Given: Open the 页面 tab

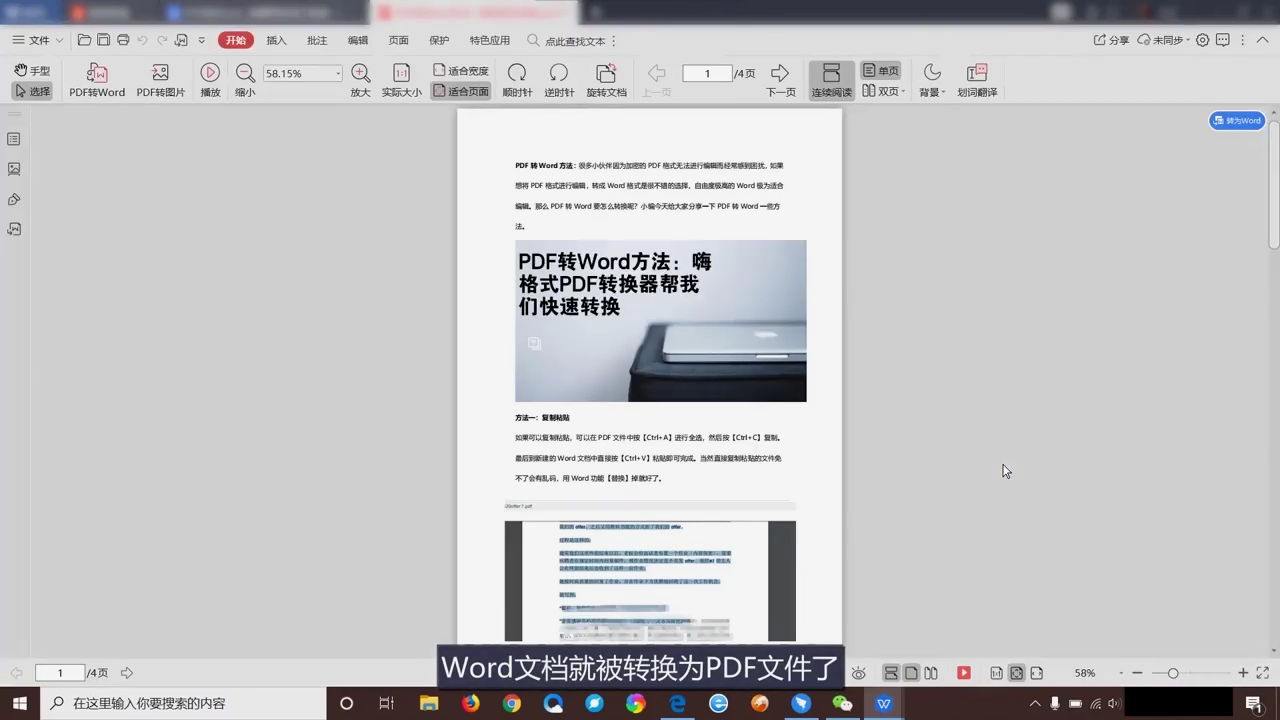Looking at the screenshot, I should [398, 40].
